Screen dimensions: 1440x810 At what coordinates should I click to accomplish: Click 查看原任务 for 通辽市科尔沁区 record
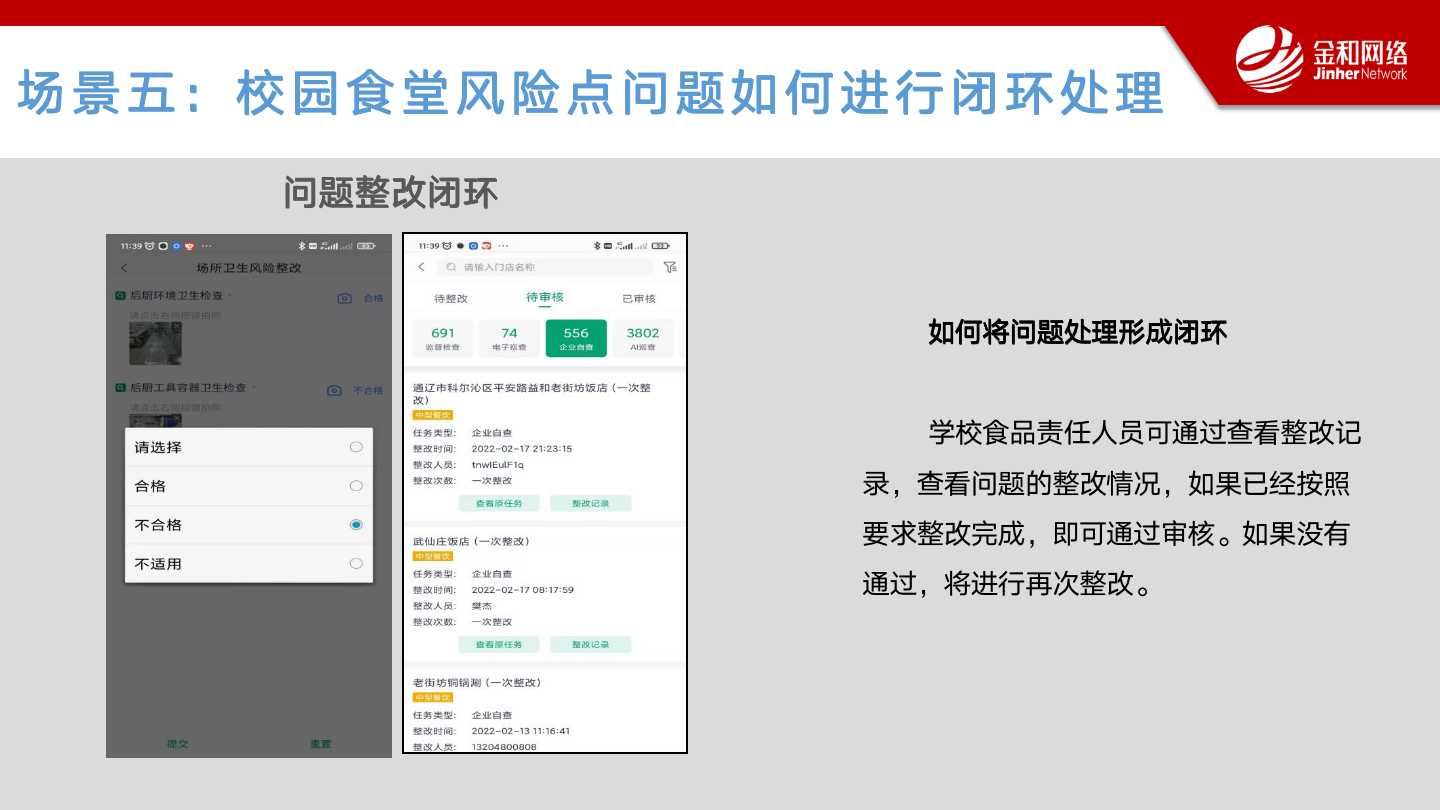[x=498, y=503]
